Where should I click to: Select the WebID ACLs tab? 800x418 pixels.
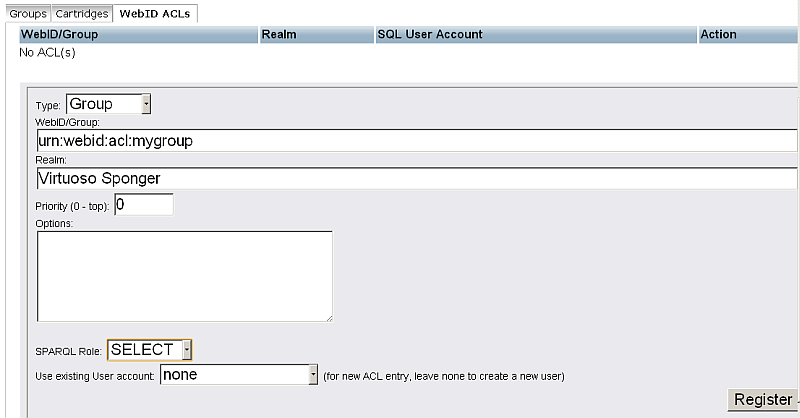(x=155, y=14)
